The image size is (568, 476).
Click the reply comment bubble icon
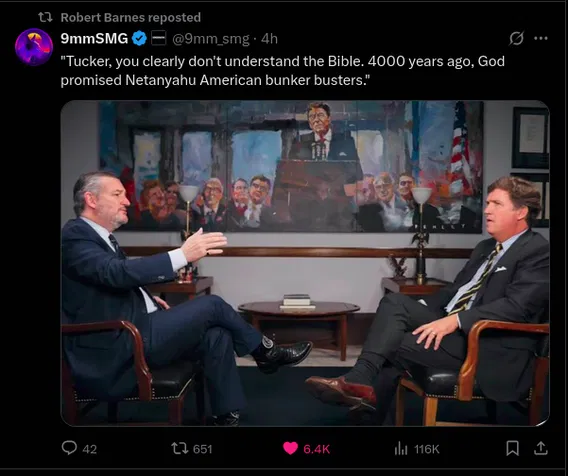69,448
